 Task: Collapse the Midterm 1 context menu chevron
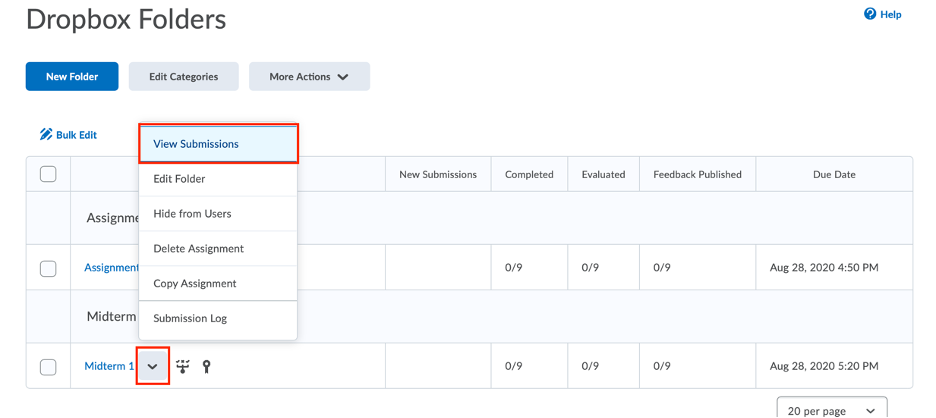[x=153, y=366]
